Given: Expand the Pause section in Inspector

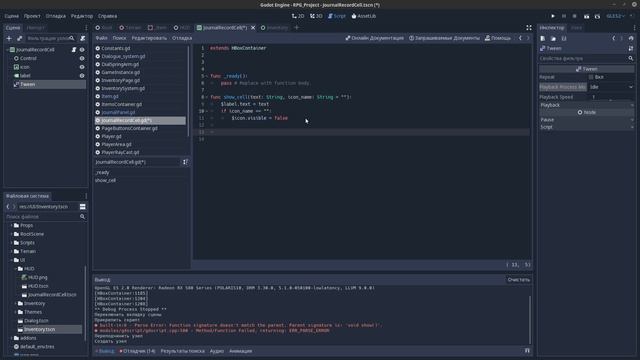Looking at the screenshot, I should 587,120.
